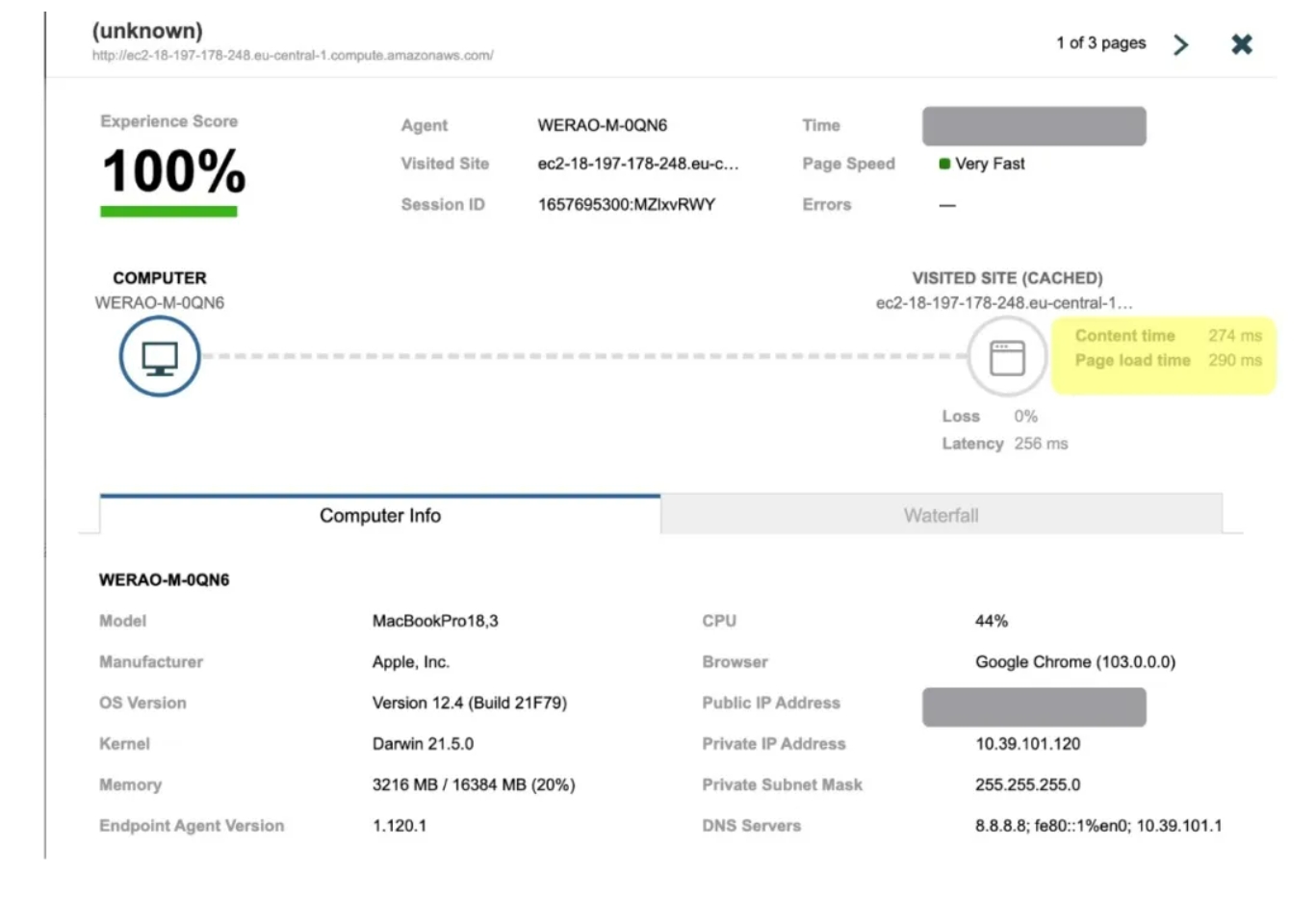1316x898 pixels.
Task: Click the Content time 274 ms metric
Action: [x=1235, y=335]
